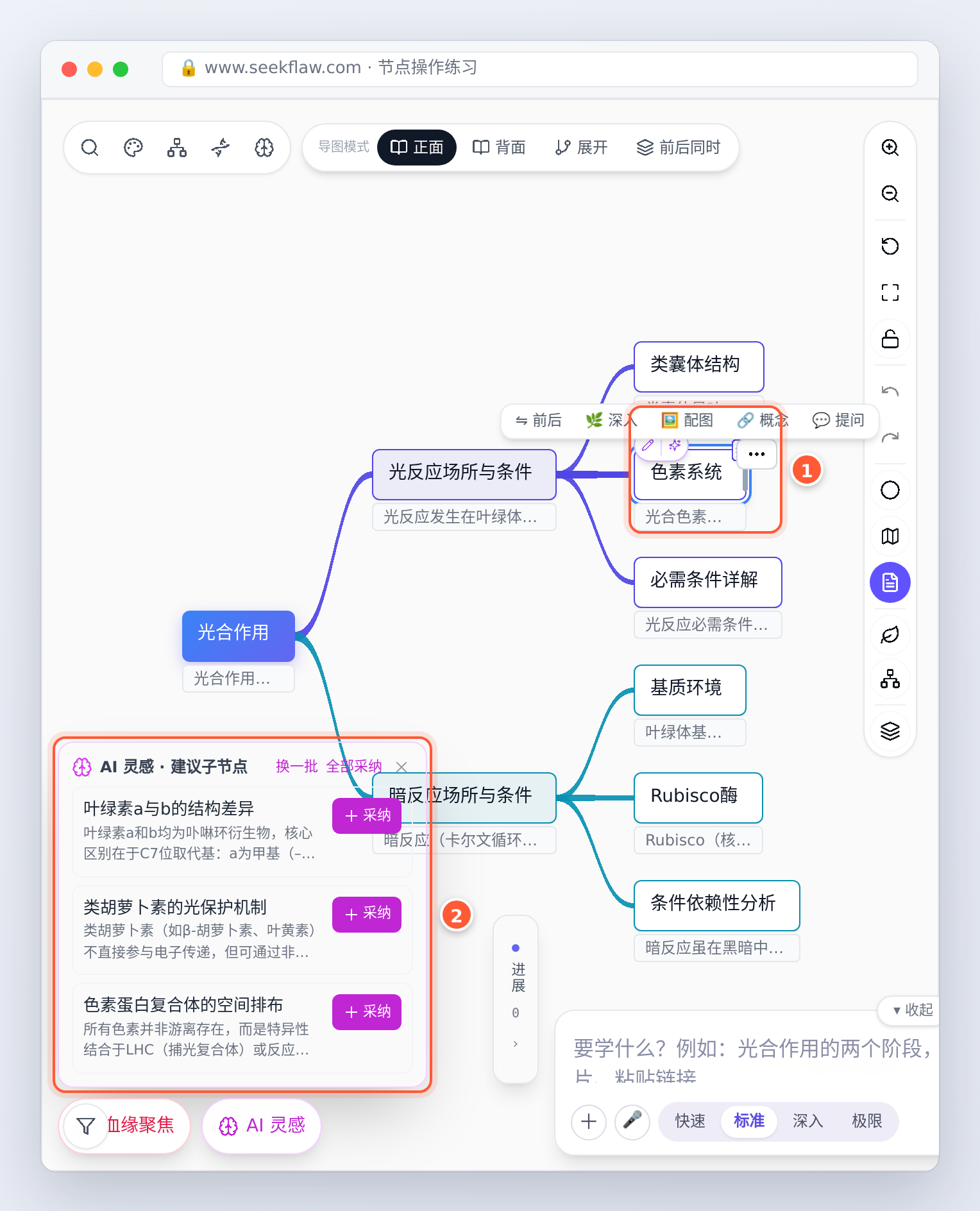Click the circle icon in right sidebar
Image resolution: width=980 pixels, height=1211 pixels.
(890, 490)
